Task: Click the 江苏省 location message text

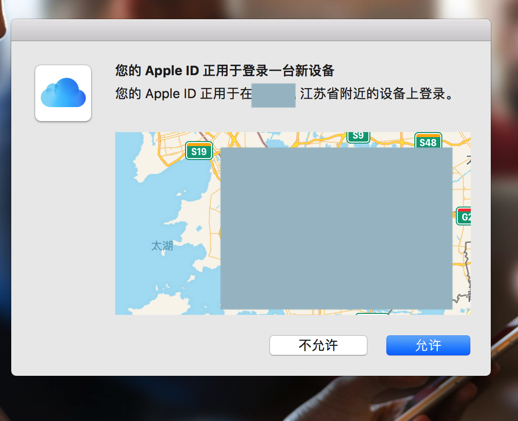Action: click(284, 94)
